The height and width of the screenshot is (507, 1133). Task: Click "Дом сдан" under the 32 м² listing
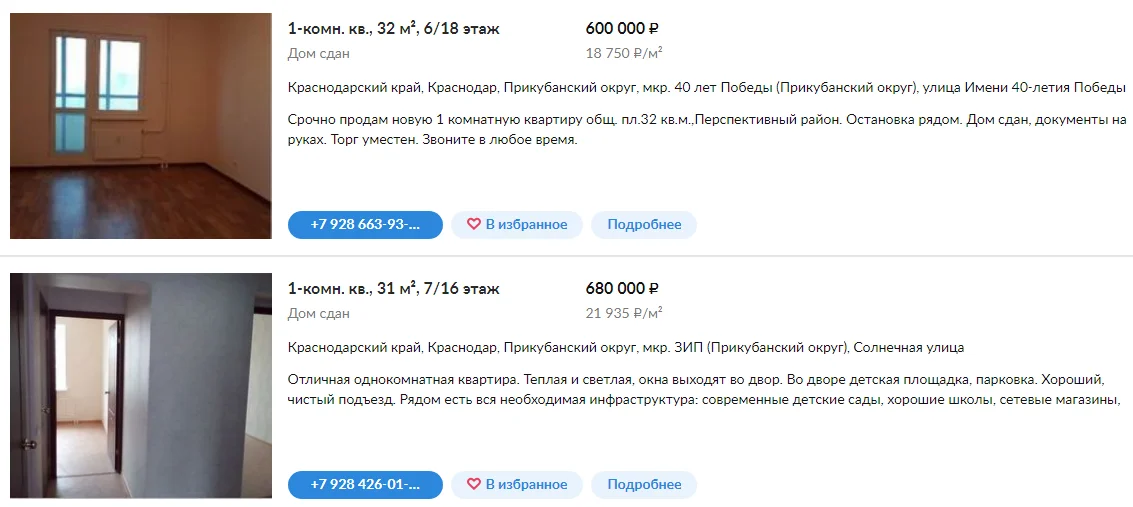coord(318,53)
